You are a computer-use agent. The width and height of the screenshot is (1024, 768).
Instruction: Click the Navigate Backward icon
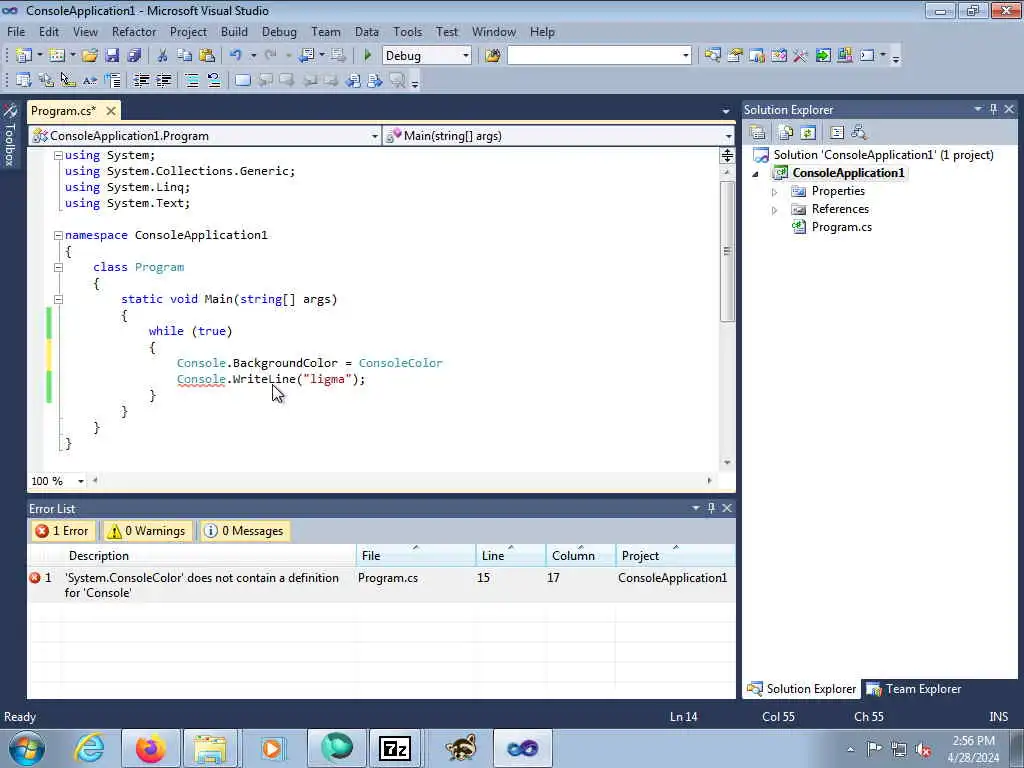[x=306, y=56]
